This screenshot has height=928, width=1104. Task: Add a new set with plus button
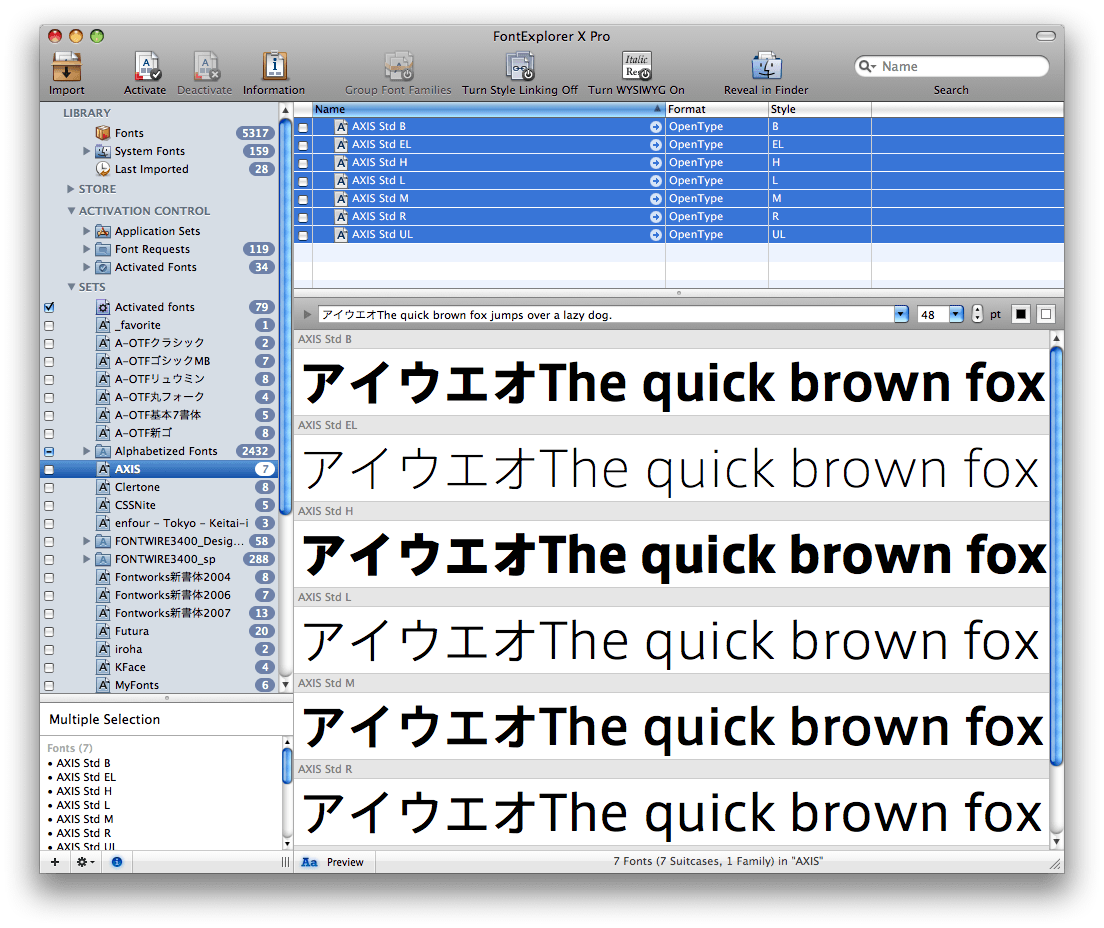(x=55, y=862)
